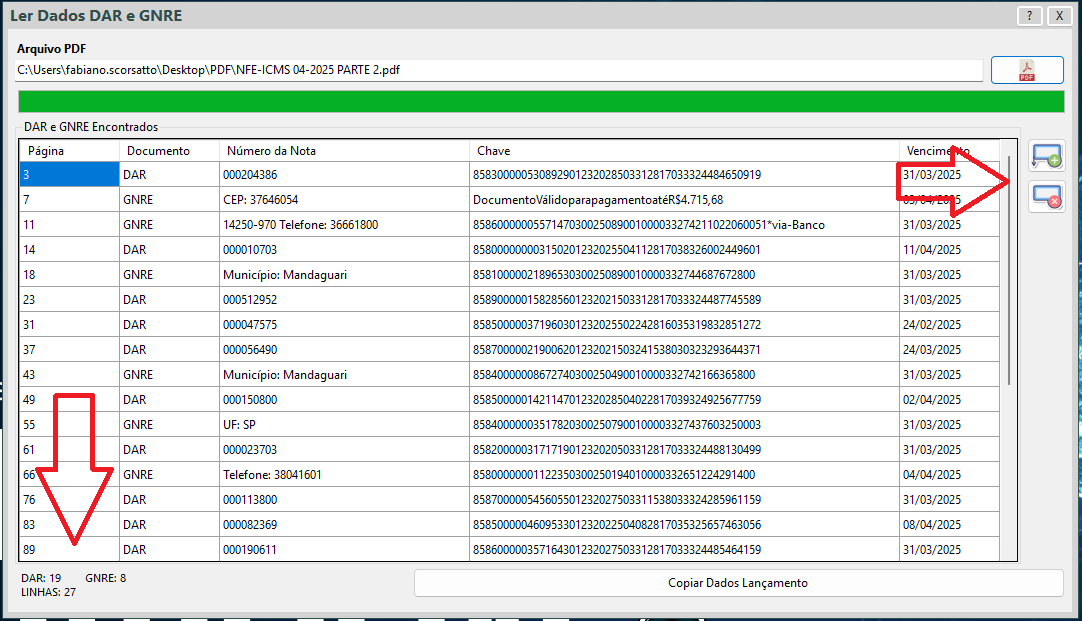The image size is (1082, 621).
Task: Select the Número da Nota column header
Action: 344,151
